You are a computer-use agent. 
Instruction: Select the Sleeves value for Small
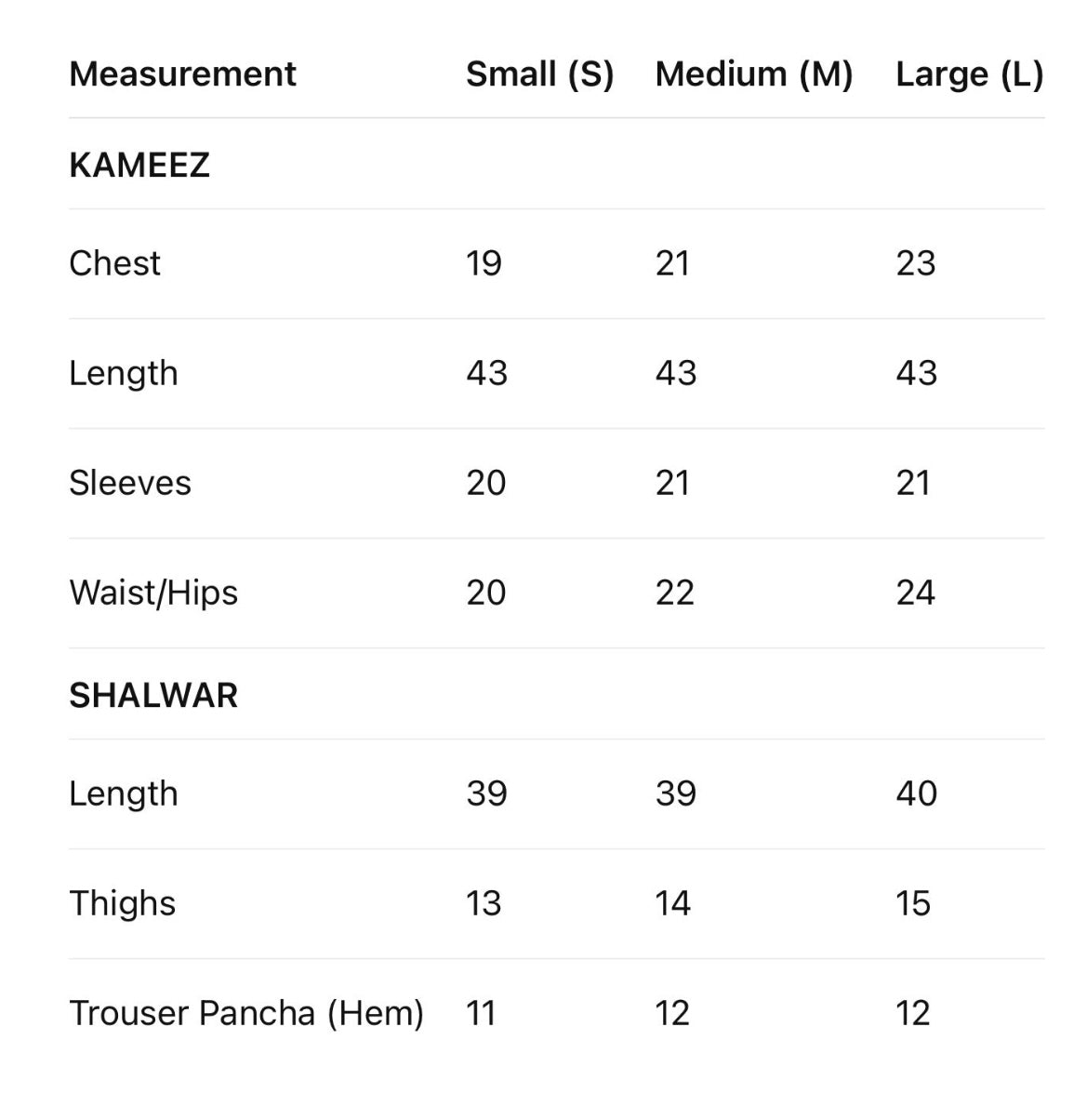(x=485, y=483)
